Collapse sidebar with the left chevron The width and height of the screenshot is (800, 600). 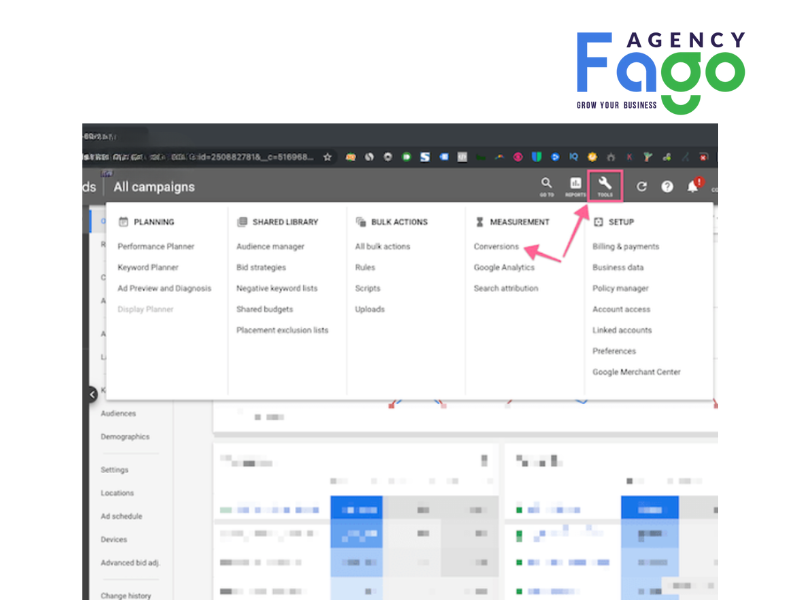92,394
